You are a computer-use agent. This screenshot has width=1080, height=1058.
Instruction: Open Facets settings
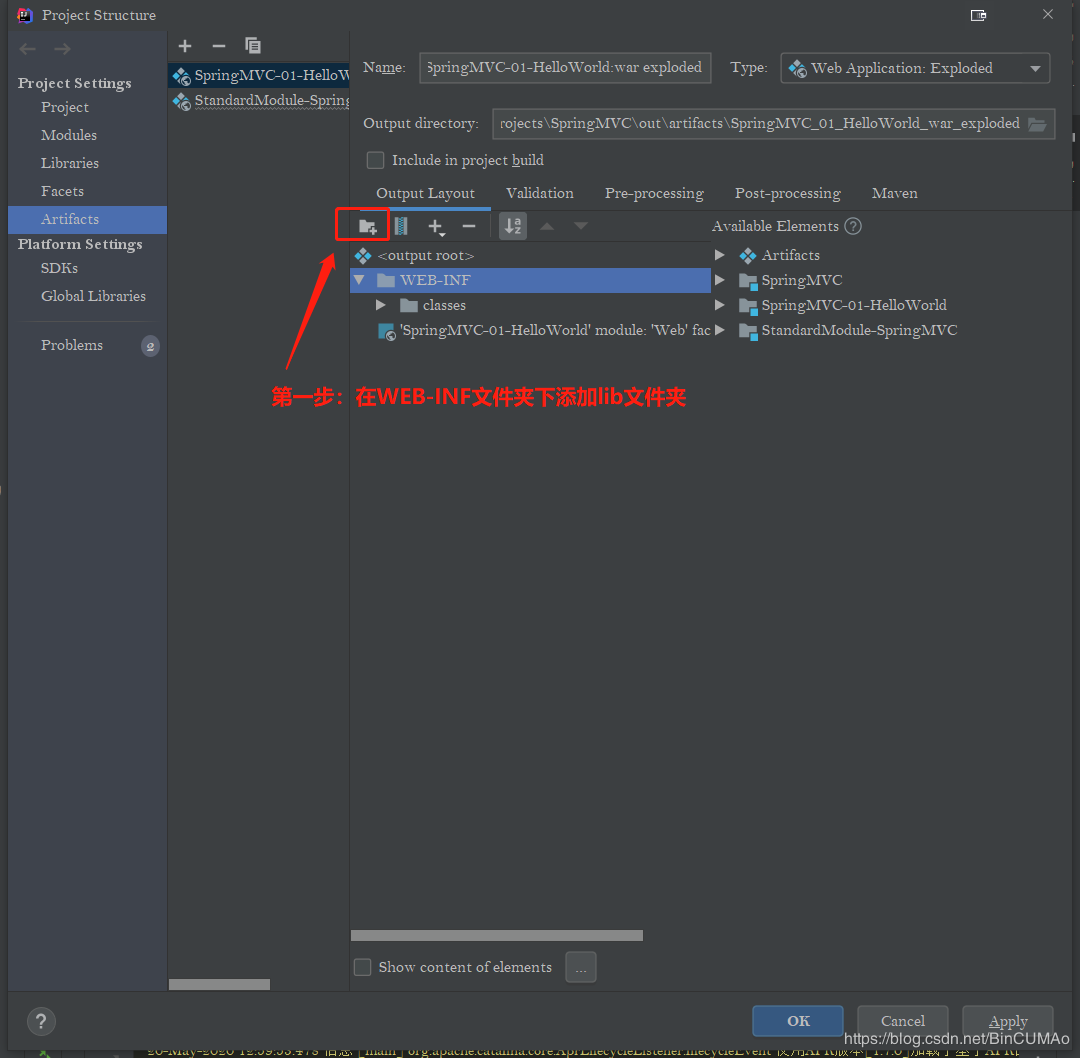tap(62, 191)
